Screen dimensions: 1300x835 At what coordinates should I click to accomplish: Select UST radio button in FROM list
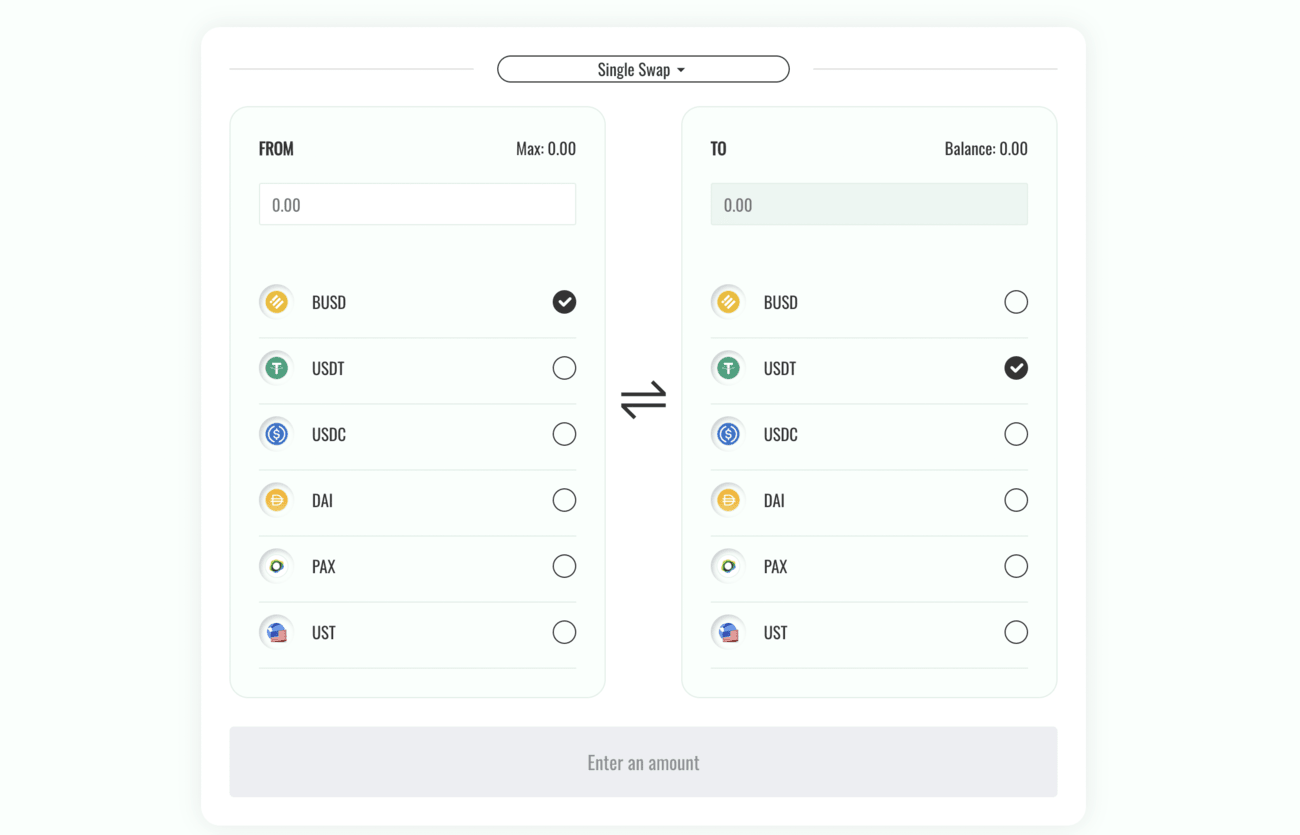click(x=564, y=632)
